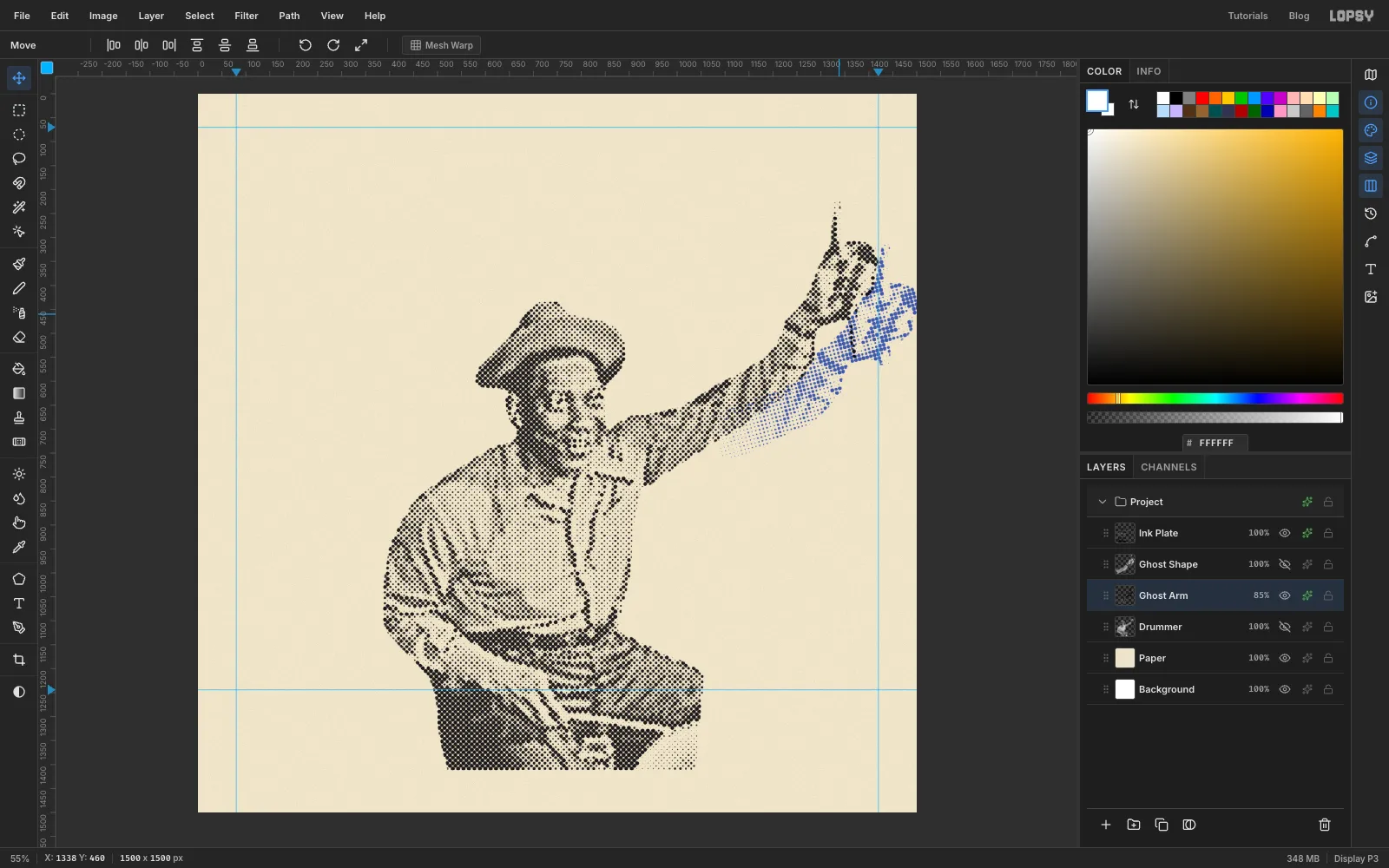The height and width of the screenshot is (868, 1389).
Task: Collapse the Project group folder
Action: click(1103, 502)
